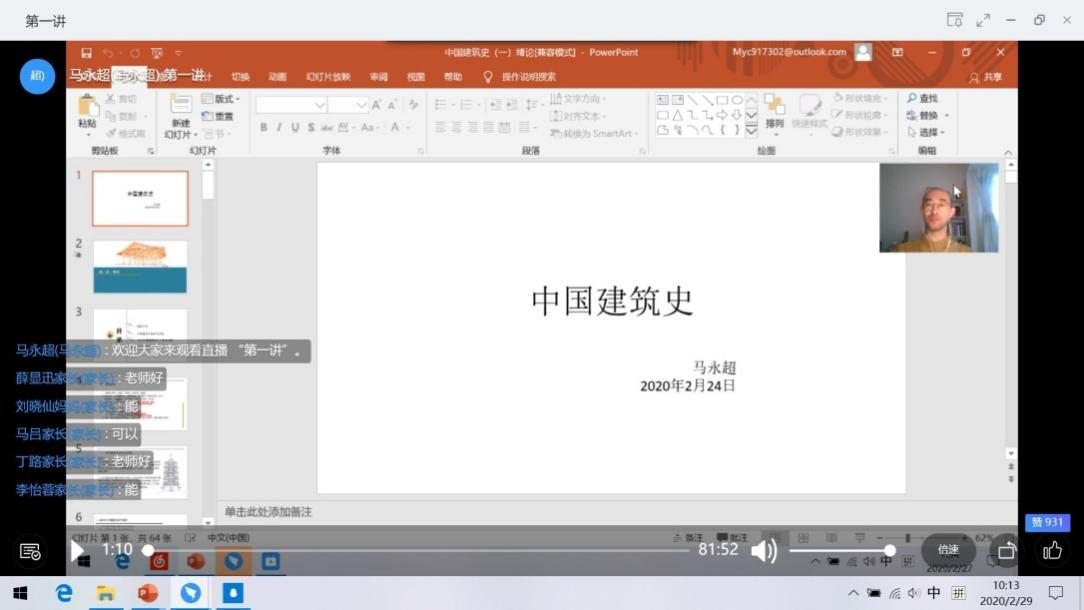Toggle bold formatting with the B button
This screenshot has width=1084, height=610.
pyautogui.click(x=264, y=128)
